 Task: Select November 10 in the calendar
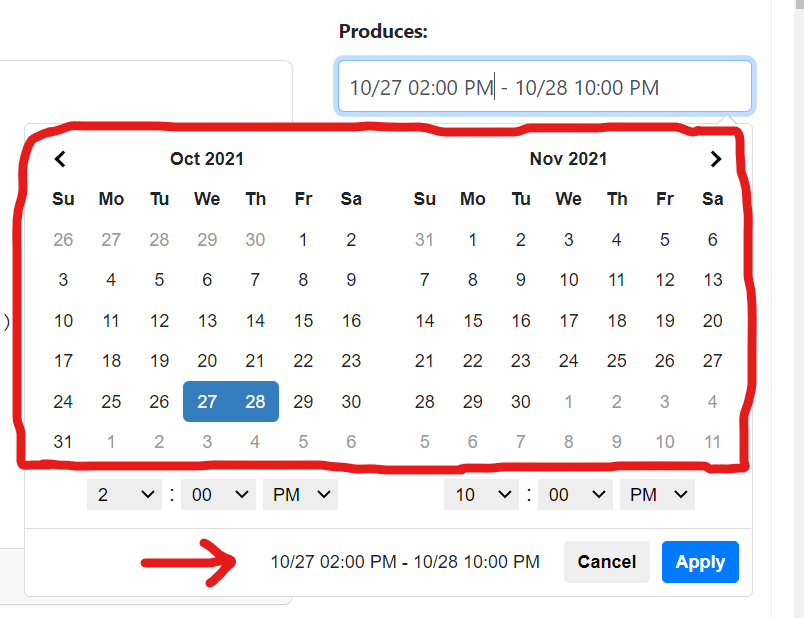pyautogui.click(x=569, y=280)
